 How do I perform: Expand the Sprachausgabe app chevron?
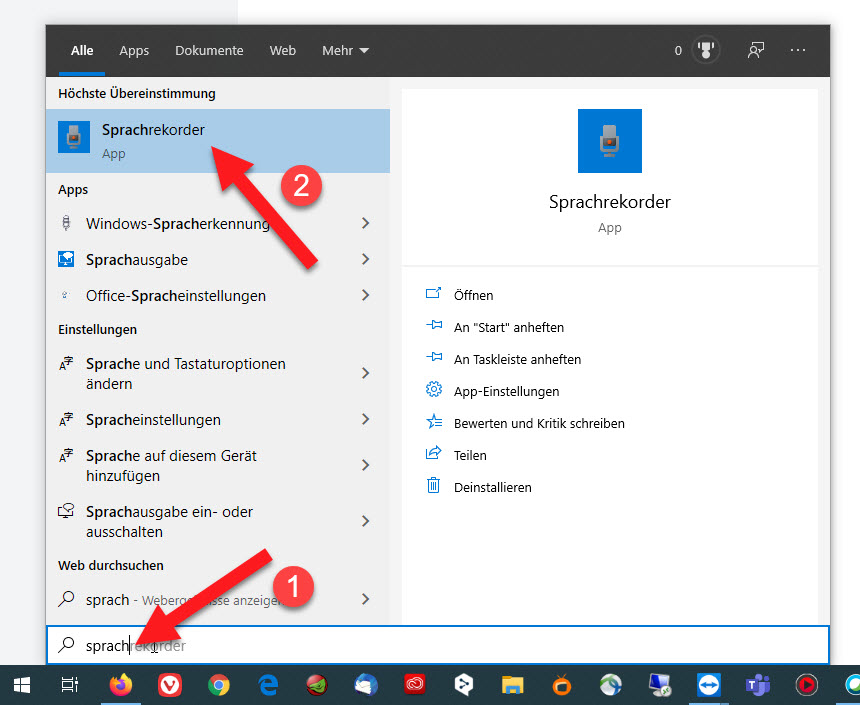365,260
